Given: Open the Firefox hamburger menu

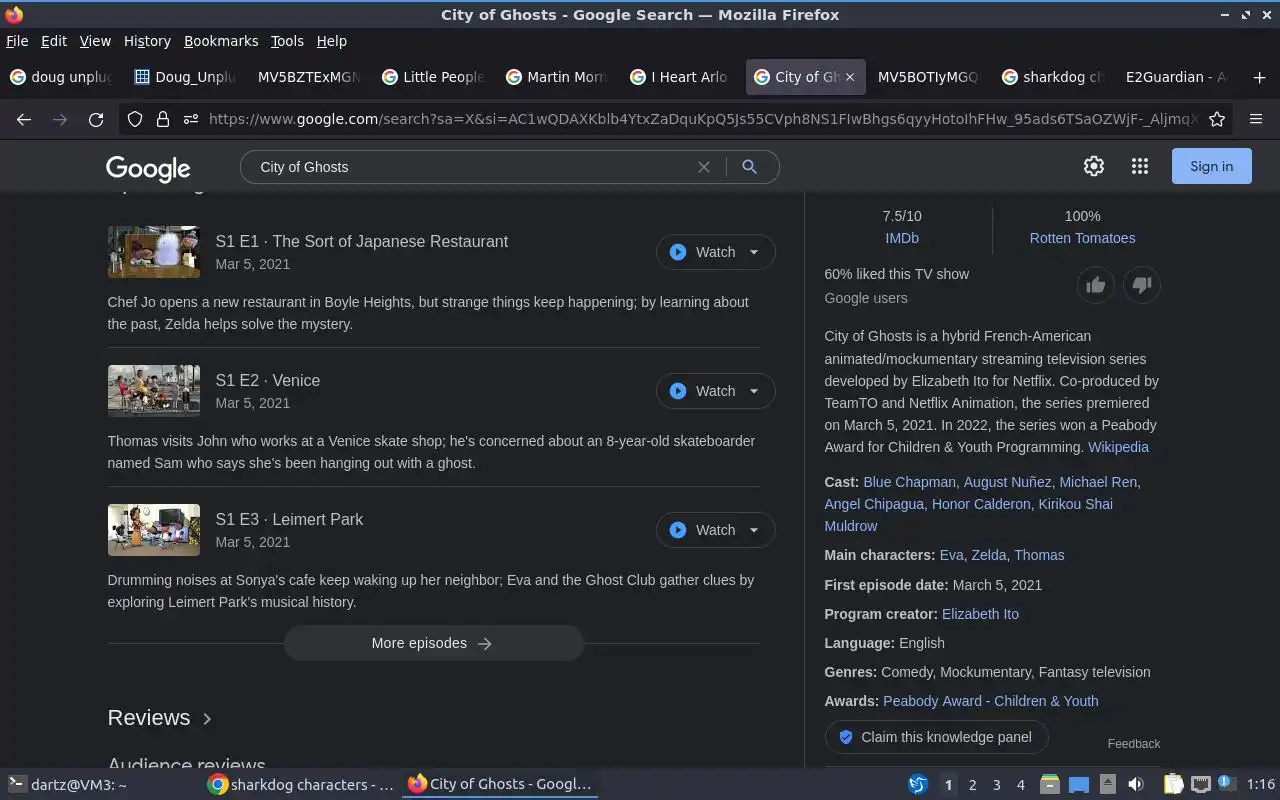Looking at the screenshot, I should coord(1256,119).
